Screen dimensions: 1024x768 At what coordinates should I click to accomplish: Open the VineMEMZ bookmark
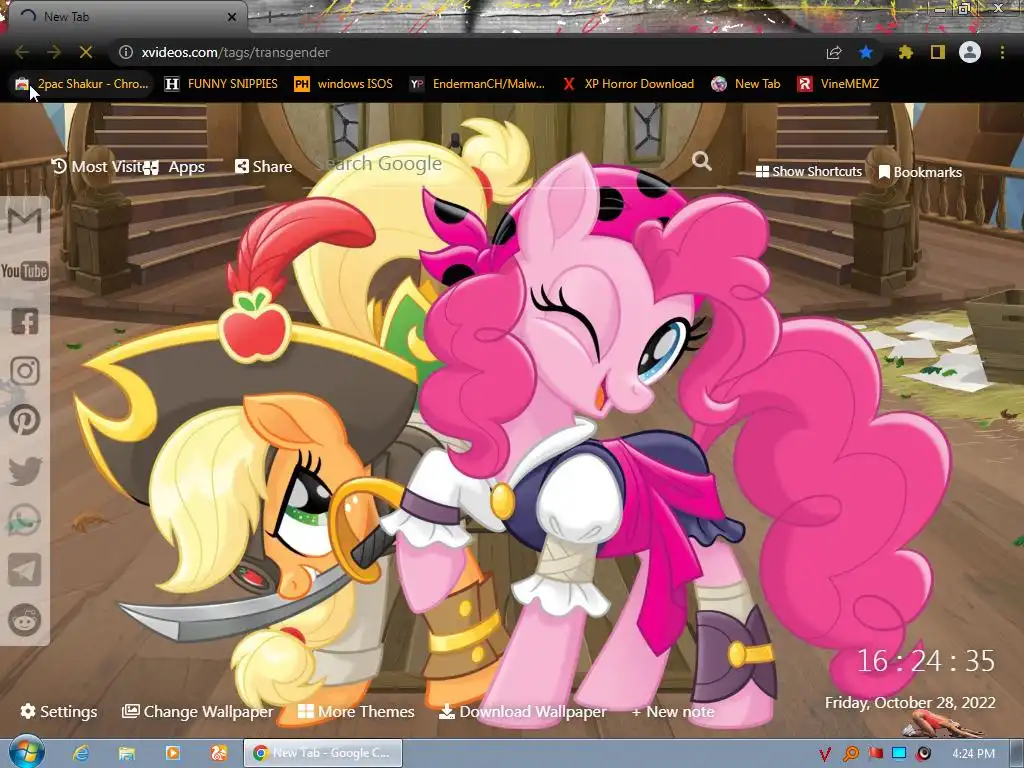point(838,84)
